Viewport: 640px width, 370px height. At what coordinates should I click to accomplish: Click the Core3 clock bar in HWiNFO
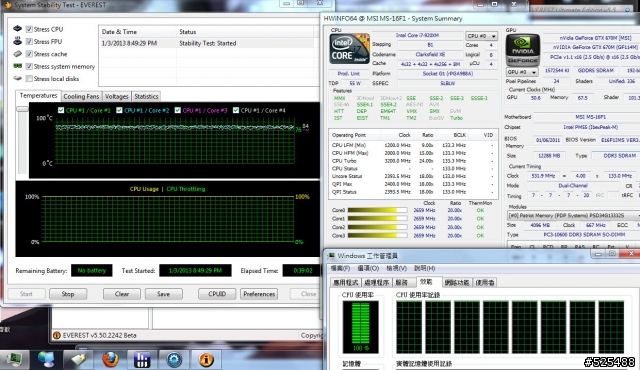[x=377, y=235]
